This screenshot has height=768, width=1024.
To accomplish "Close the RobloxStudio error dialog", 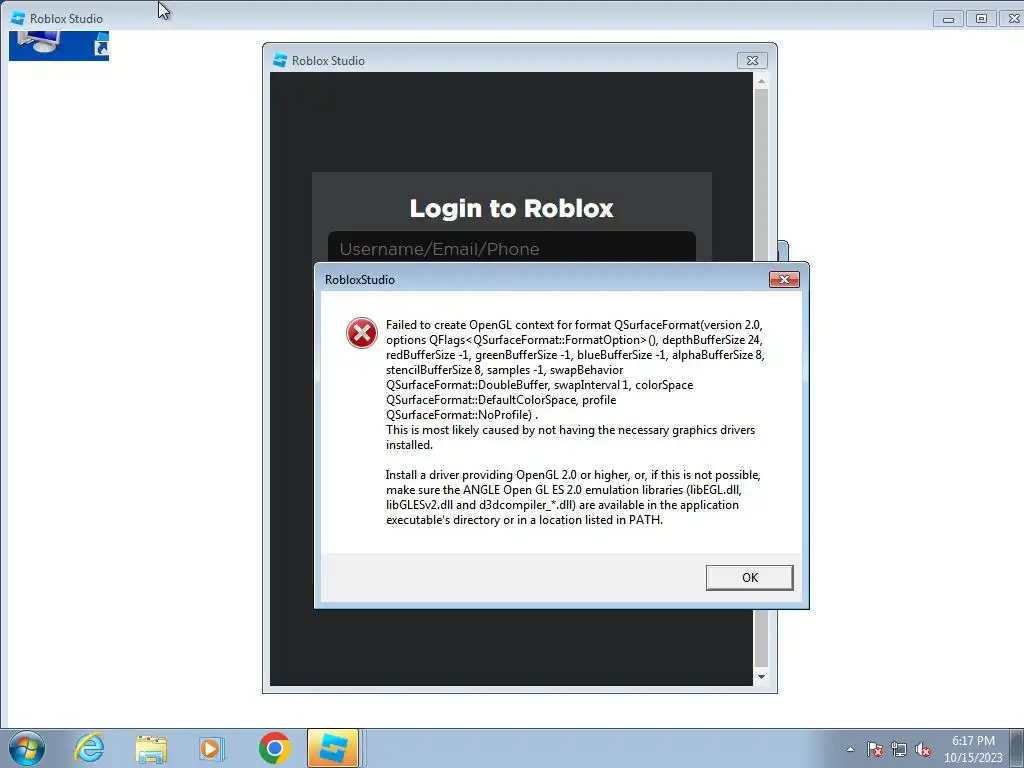I will coord(784,280).
